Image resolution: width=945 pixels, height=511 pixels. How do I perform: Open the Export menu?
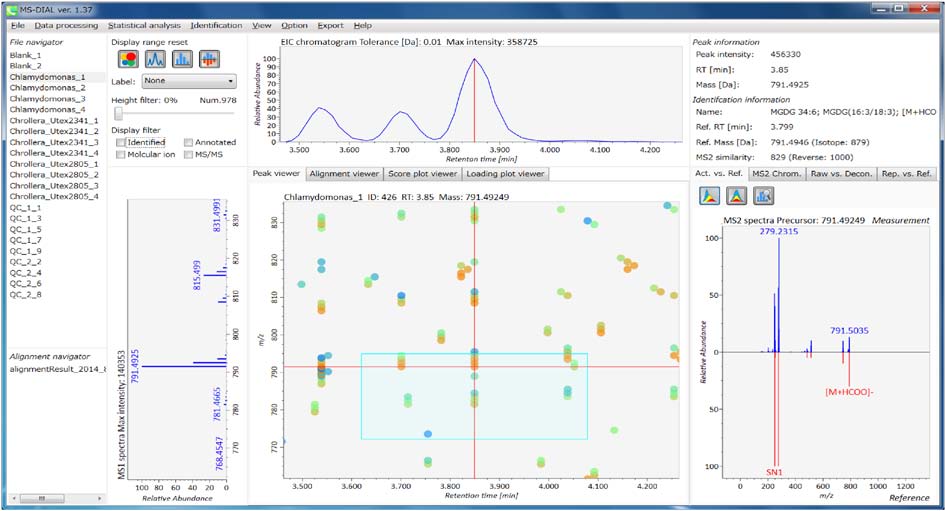(330, 25)
